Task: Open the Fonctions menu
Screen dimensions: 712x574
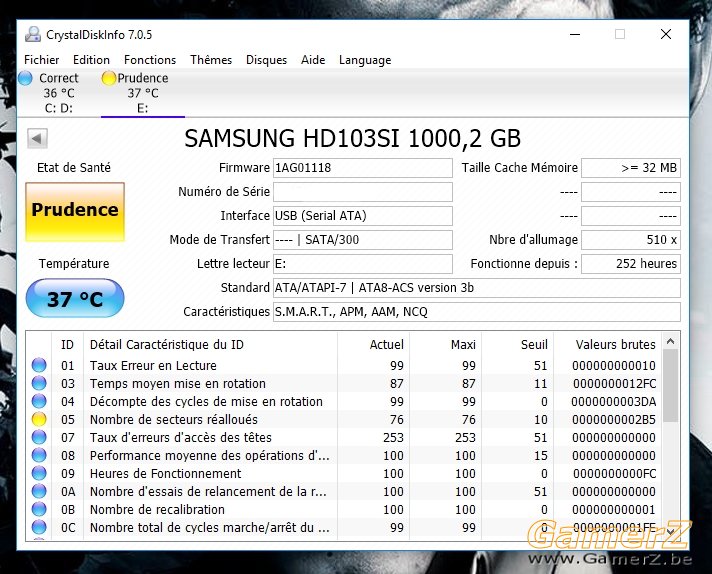Action: click(x=150, y=60)
